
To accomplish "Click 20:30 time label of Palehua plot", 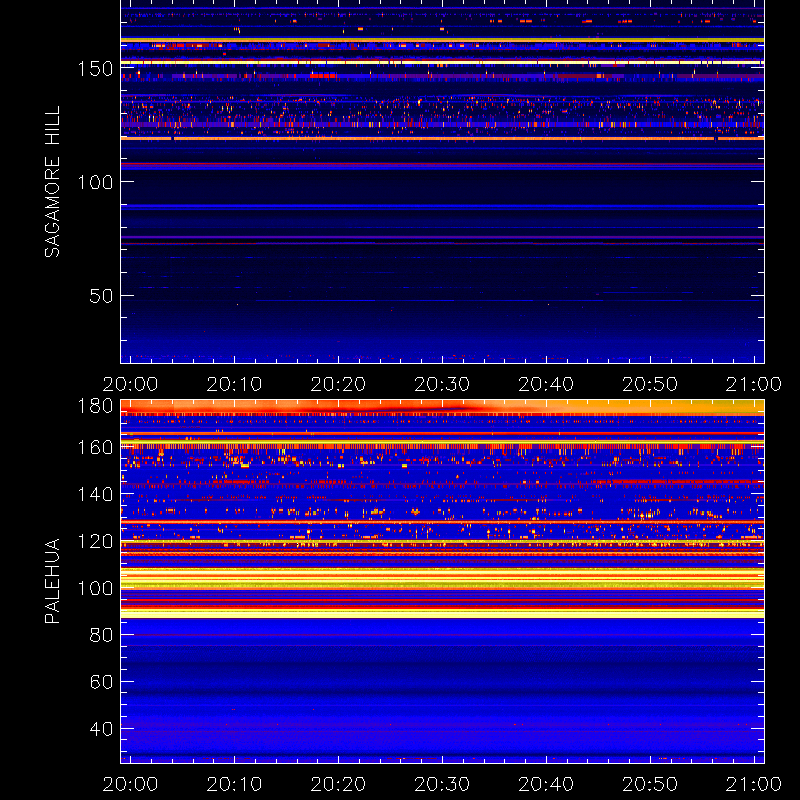I will point(442,784).
